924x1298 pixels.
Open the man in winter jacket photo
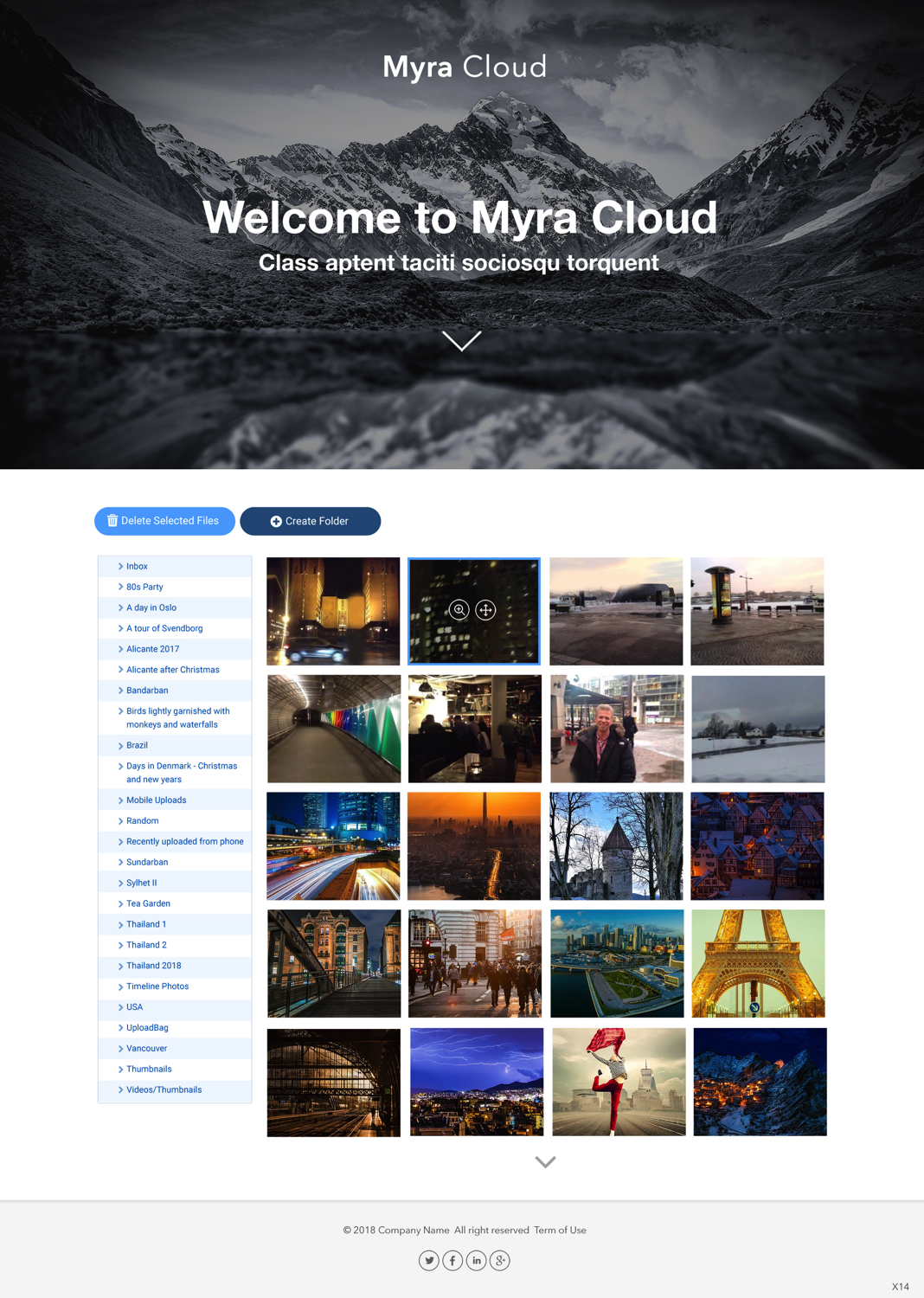pos(616,728)
